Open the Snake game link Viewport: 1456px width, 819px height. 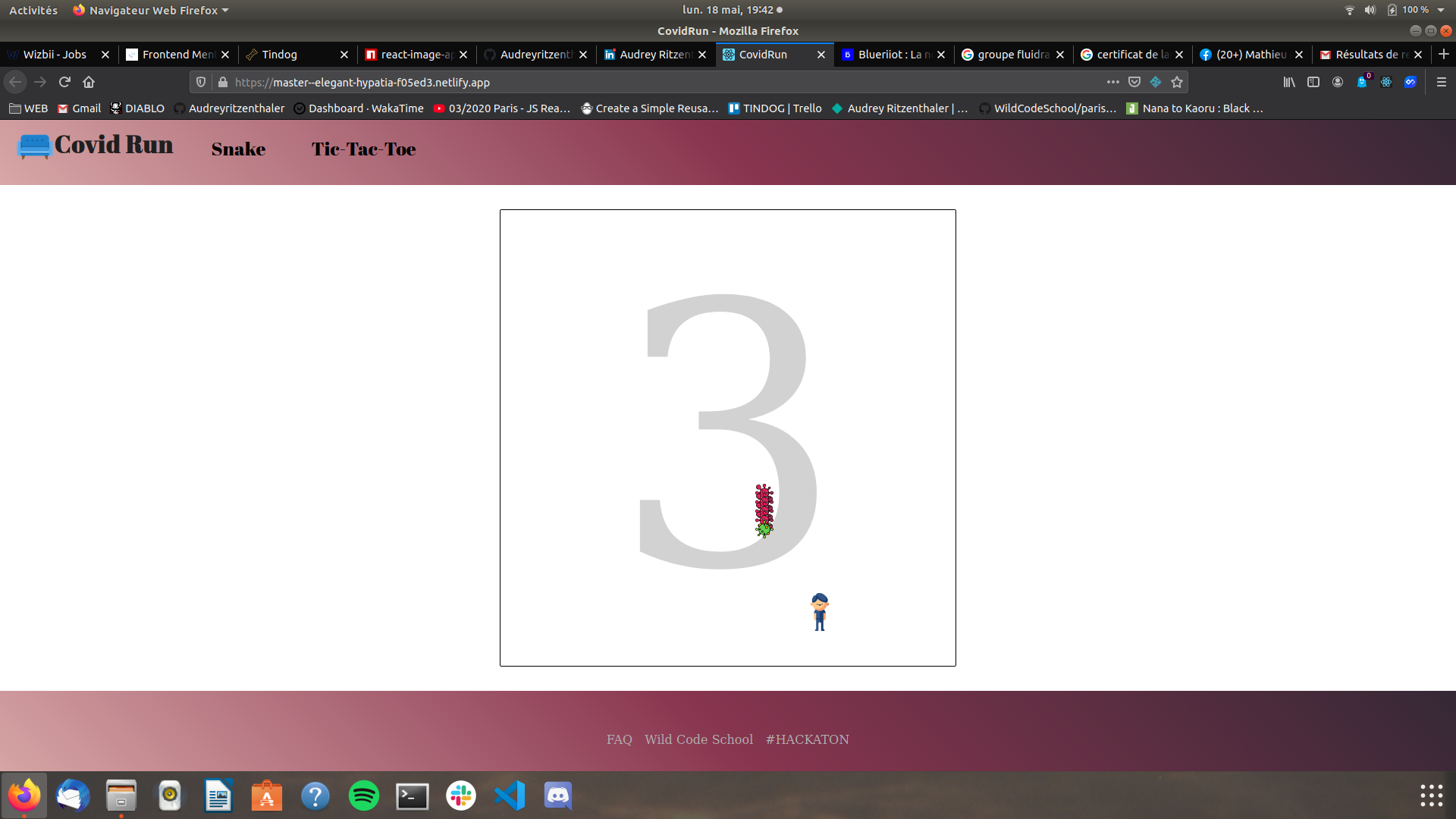(238, 149)
